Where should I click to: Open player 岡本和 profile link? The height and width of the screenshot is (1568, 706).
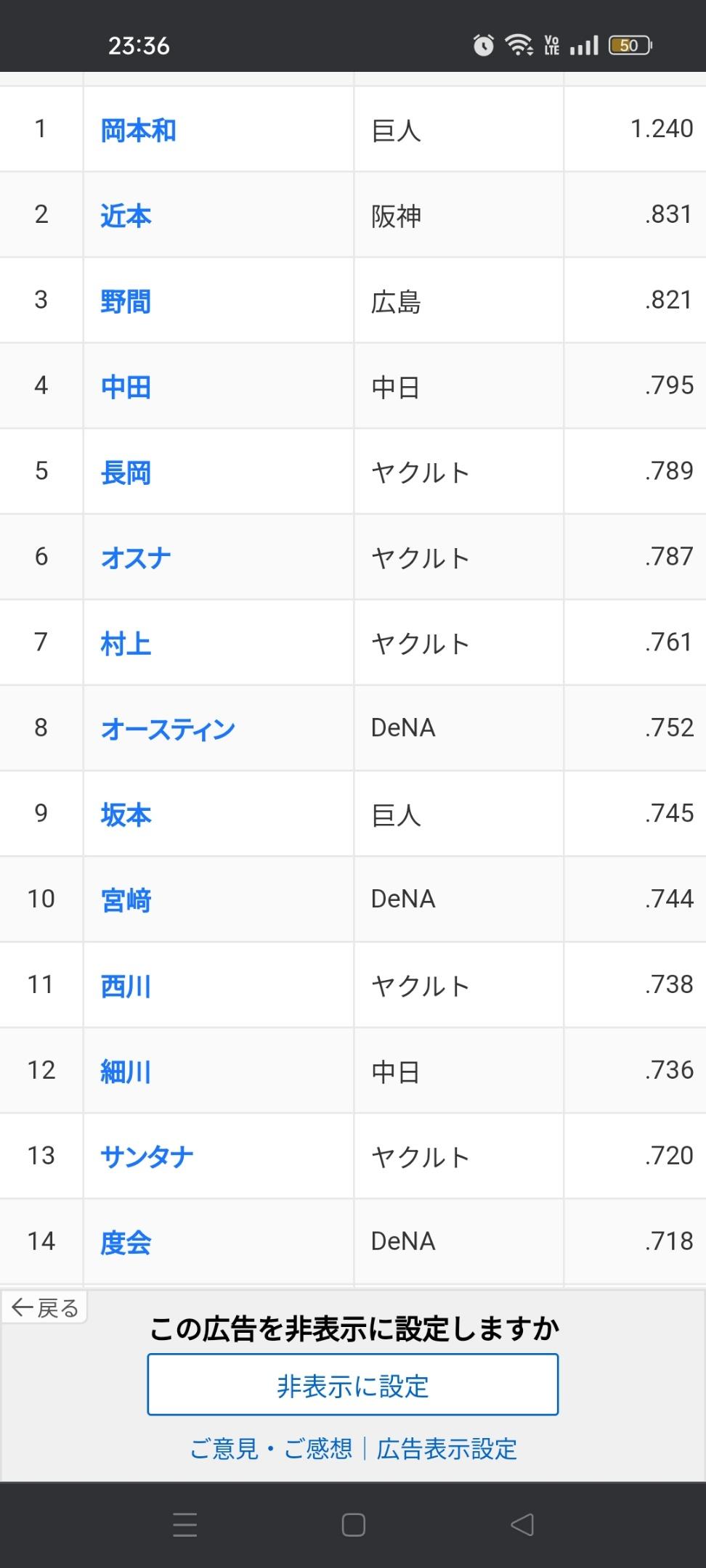click(x=139, y=130)
